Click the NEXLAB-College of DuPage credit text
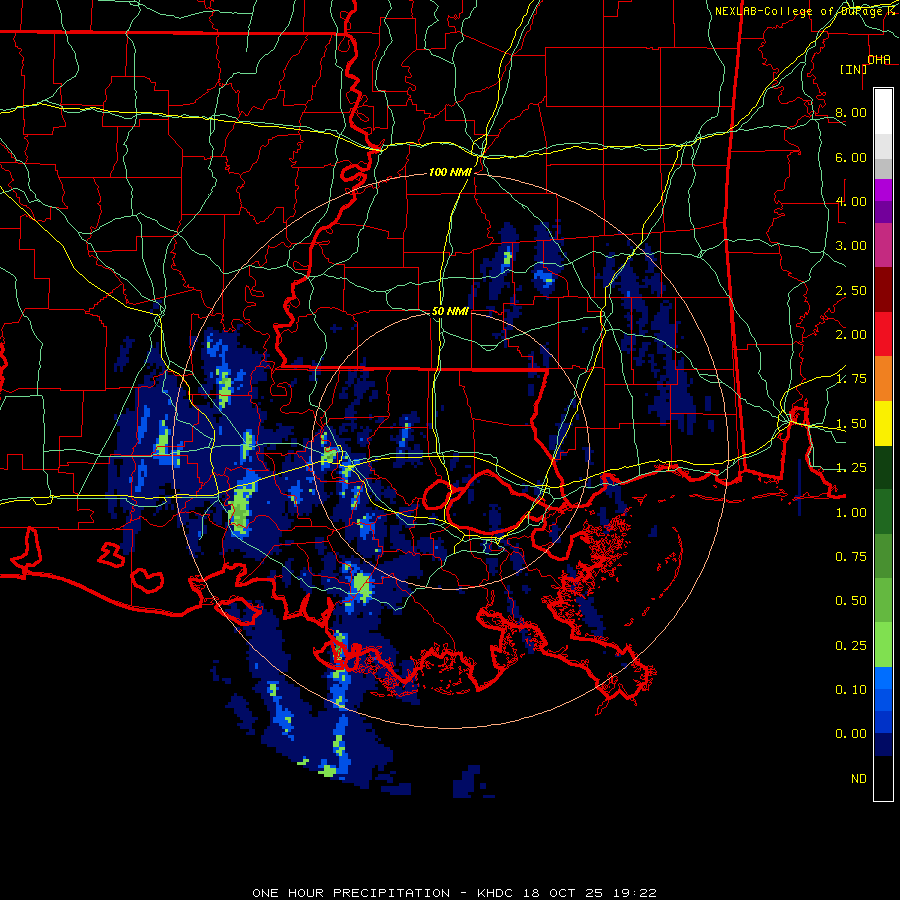The image size is (900, 900). (805, 11)
